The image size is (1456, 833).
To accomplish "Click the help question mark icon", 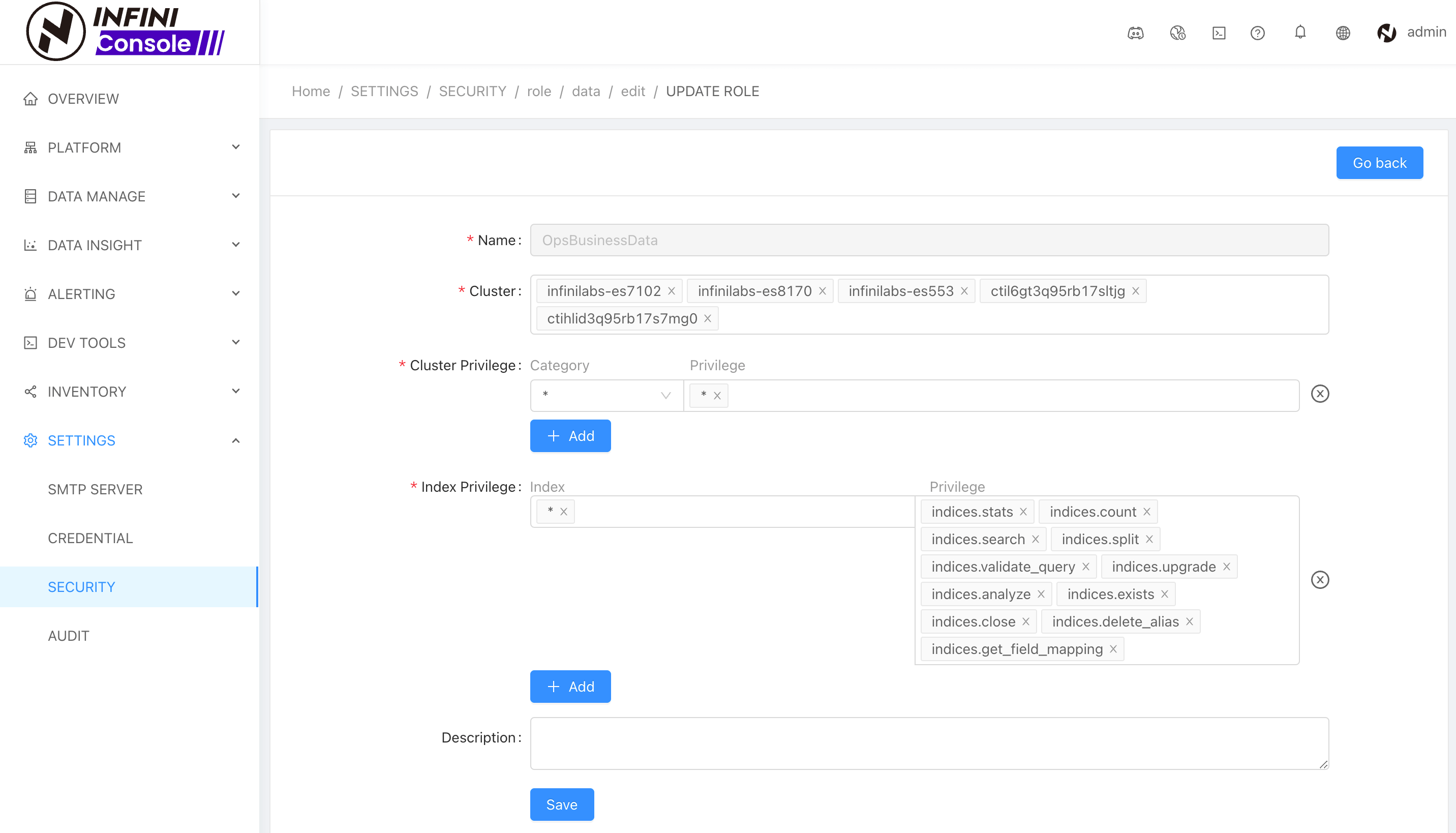I will pos(1257,33).
